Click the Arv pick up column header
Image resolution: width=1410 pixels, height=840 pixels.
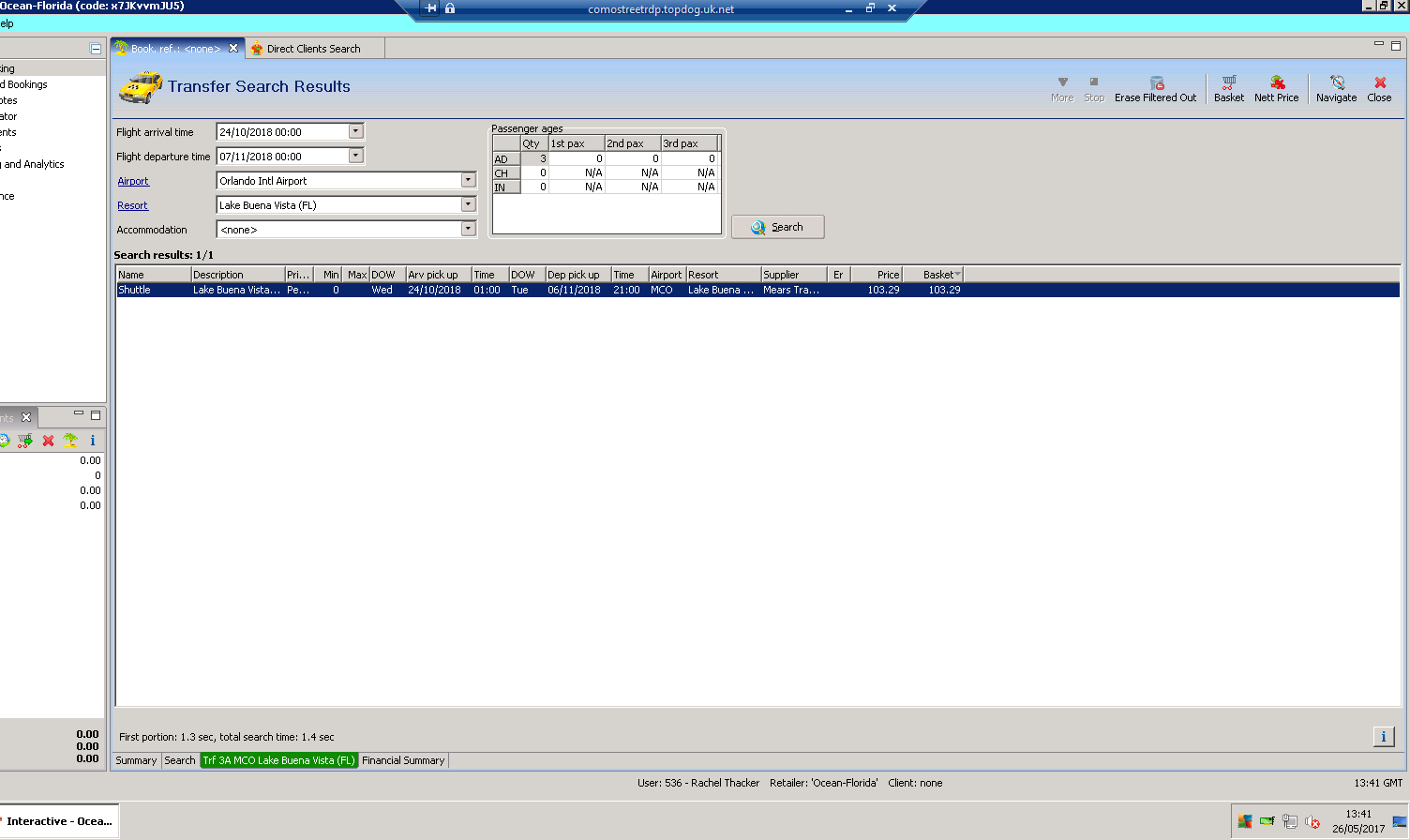click(439, 275)
